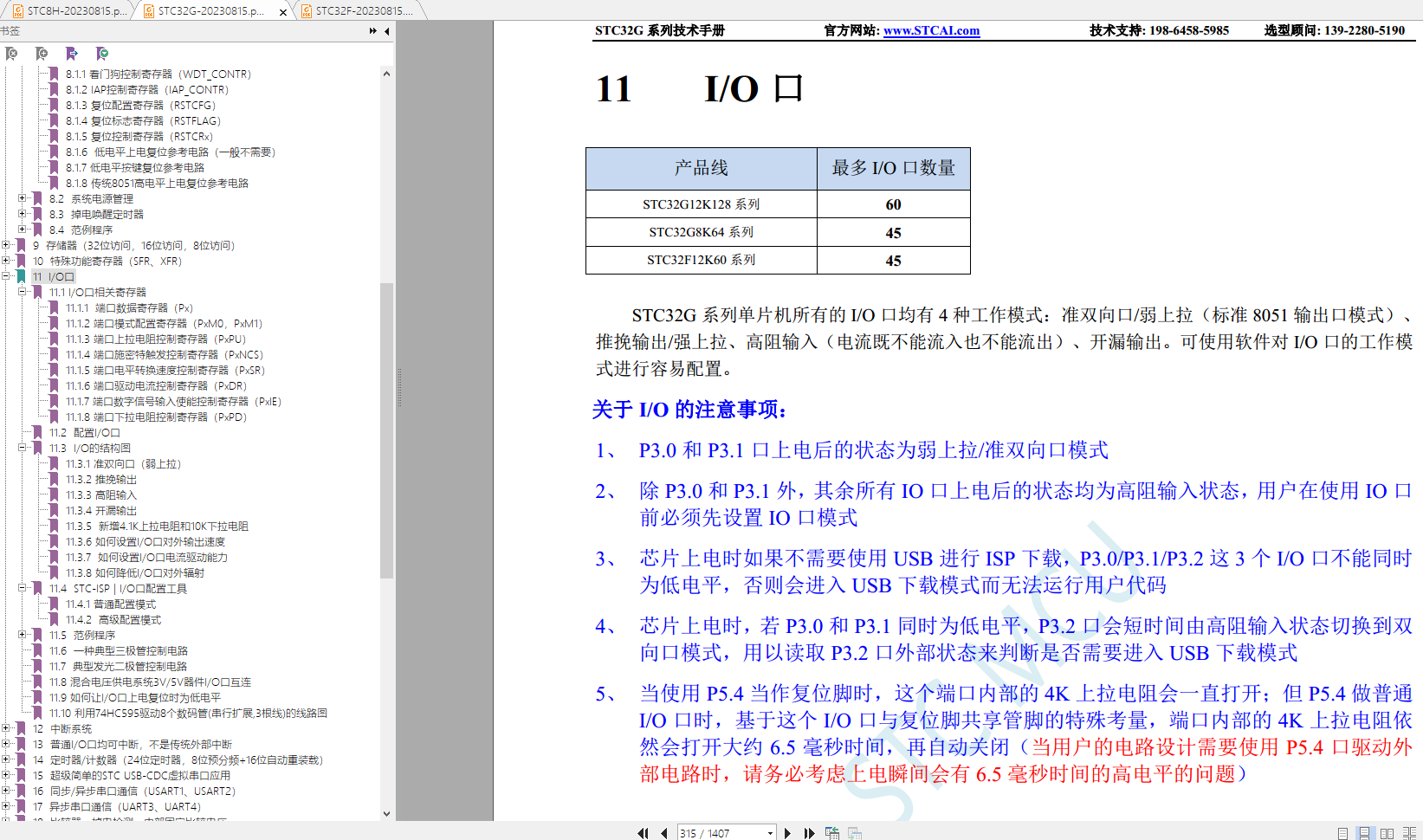Collapse the bookmarks panel with the left arrow

387,31
